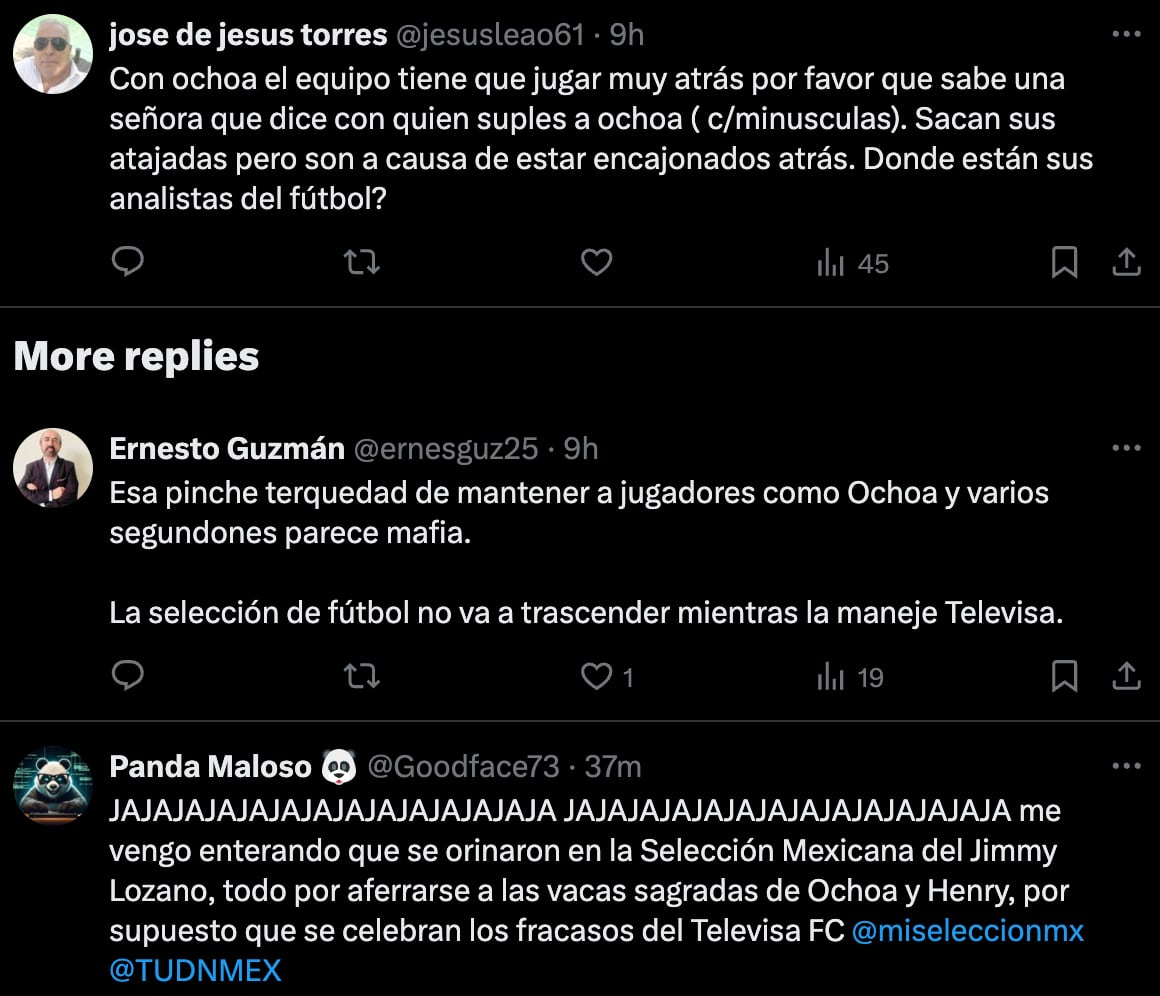Screen dimensions: 1160x996
Task: Bookmark Ernesto Guzmán's tweet
Action: pyautogui.click(x=1064, y=677)
